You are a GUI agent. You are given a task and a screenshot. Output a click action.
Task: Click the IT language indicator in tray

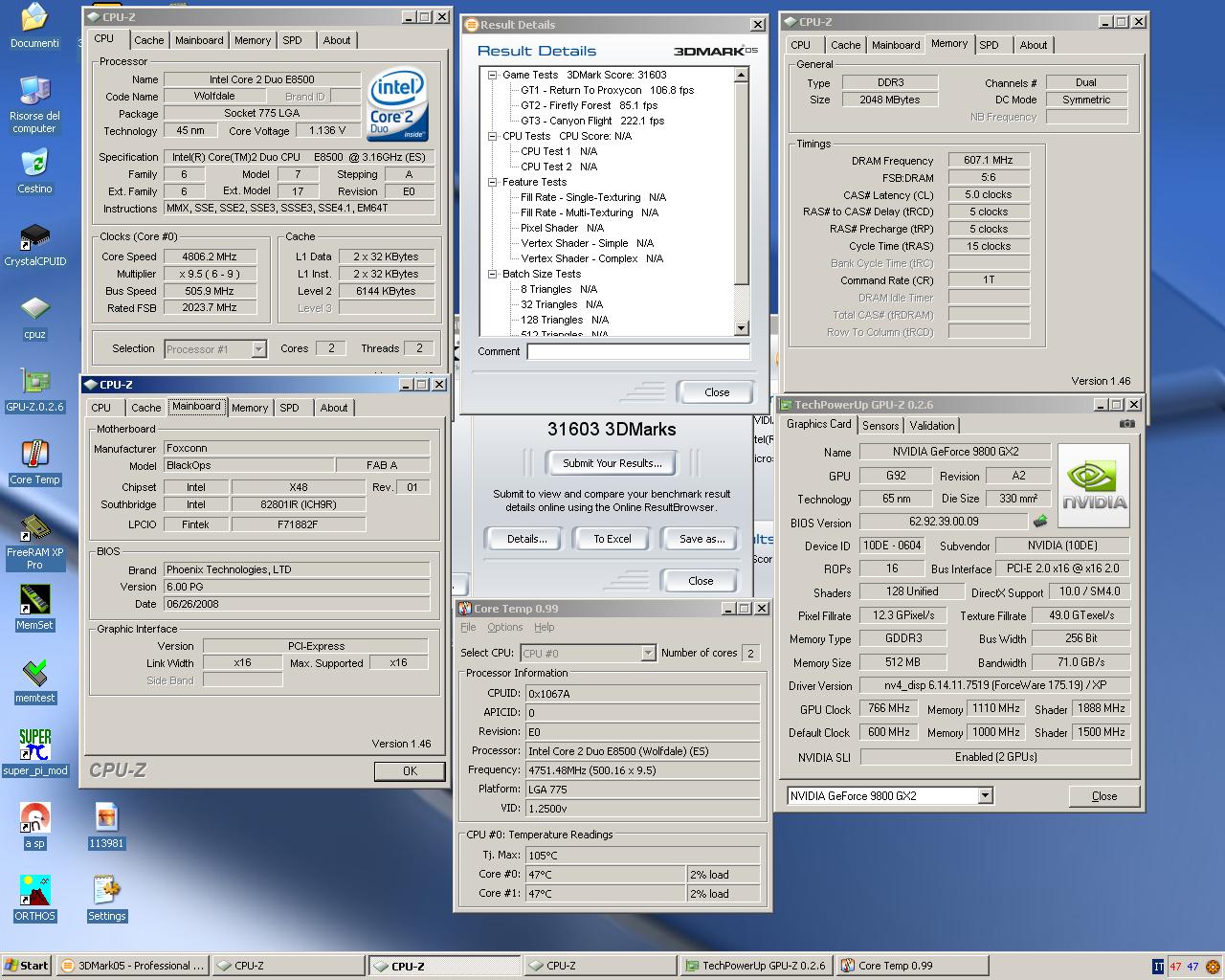[1158, 967]
